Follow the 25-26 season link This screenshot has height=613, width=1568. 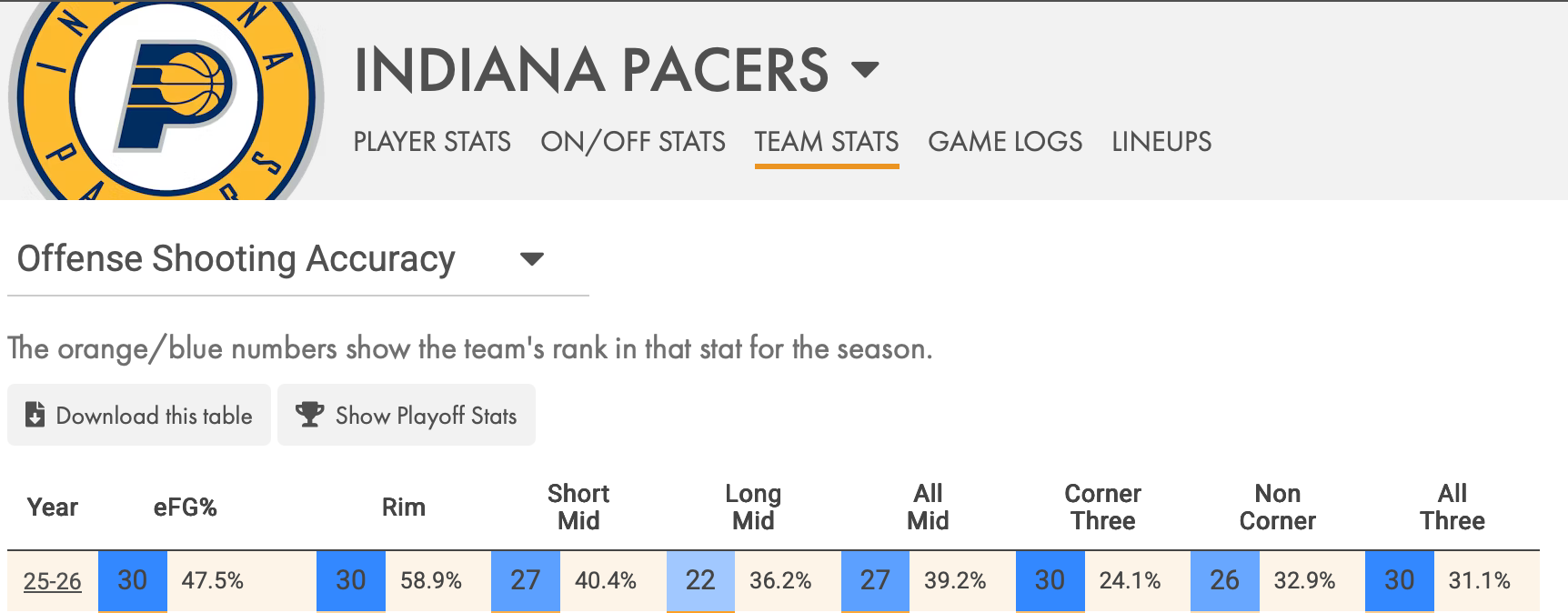coord(53,580)
